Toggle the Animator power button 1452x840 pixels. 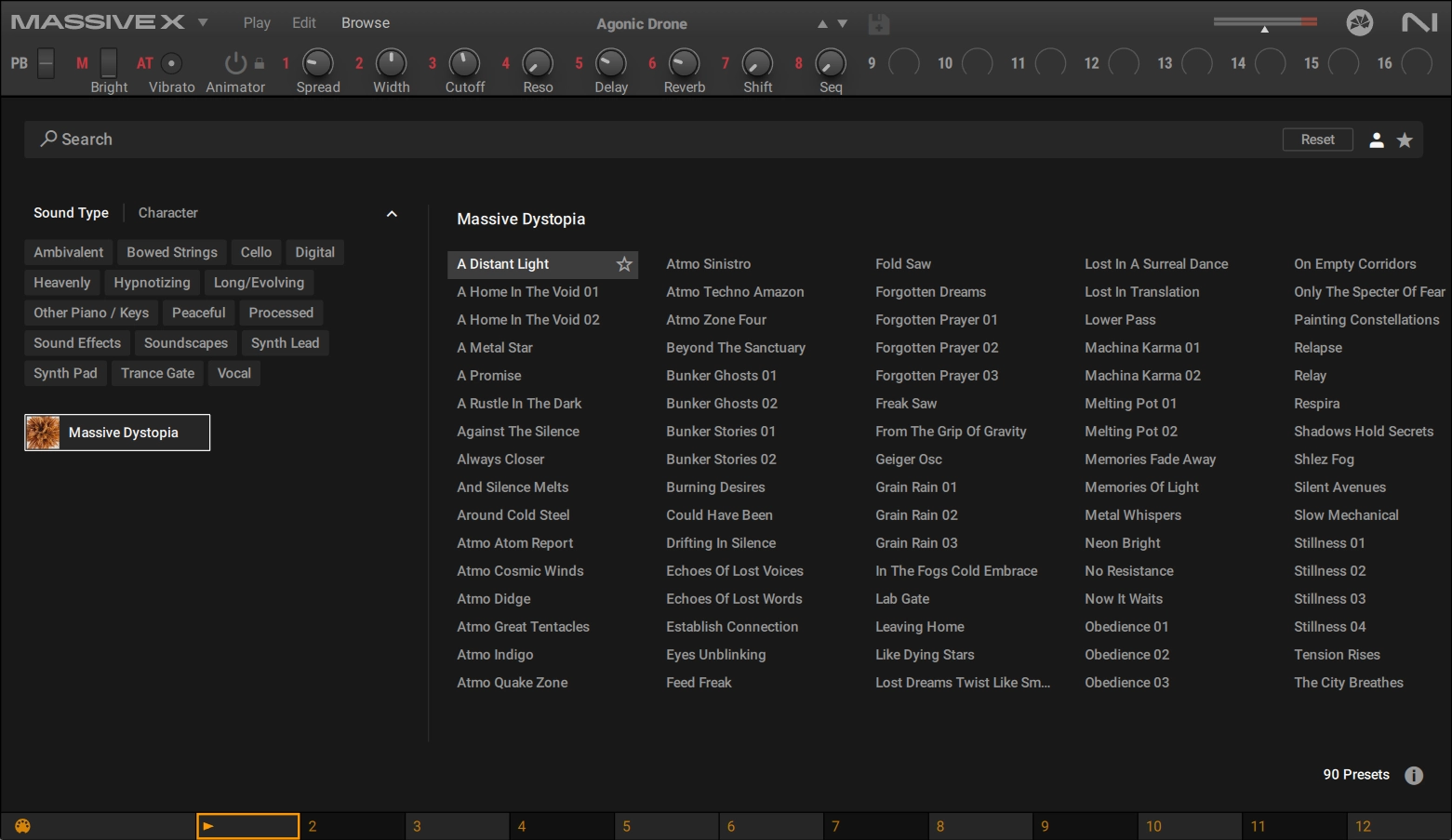coord(236,63)
